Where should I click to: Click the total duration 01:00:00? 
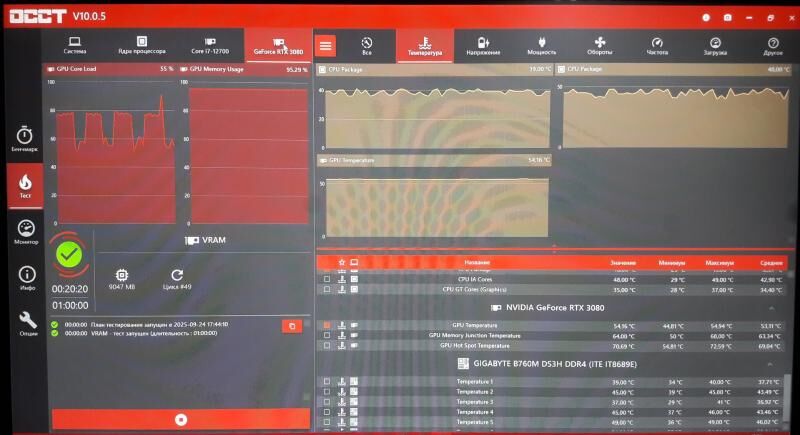(x=70, y=305)
